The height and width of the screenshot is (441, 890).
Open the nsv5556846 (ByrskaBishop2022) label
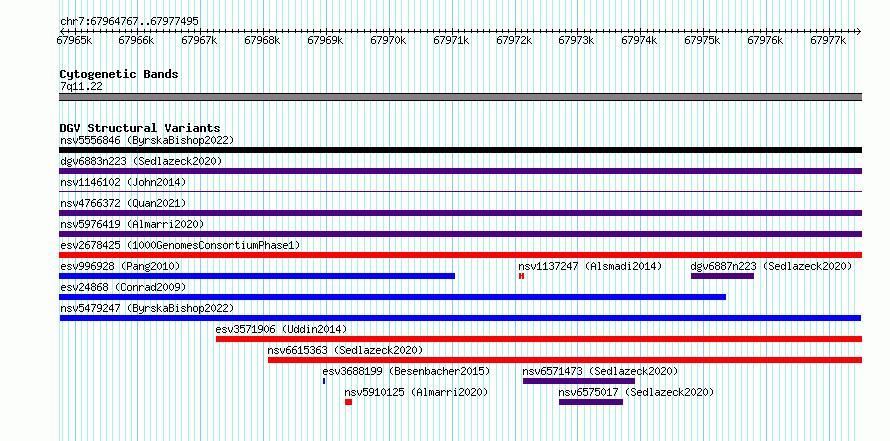147,140
